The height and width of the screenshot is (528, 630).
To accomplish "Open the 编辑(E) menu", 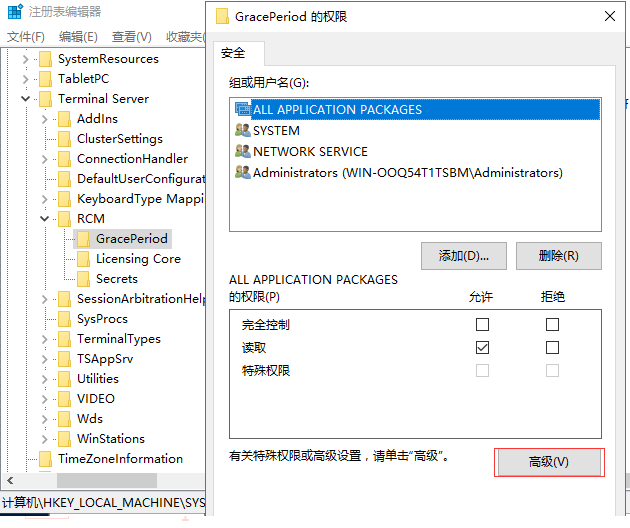I will pyautogui.click(x=78, y=37).
